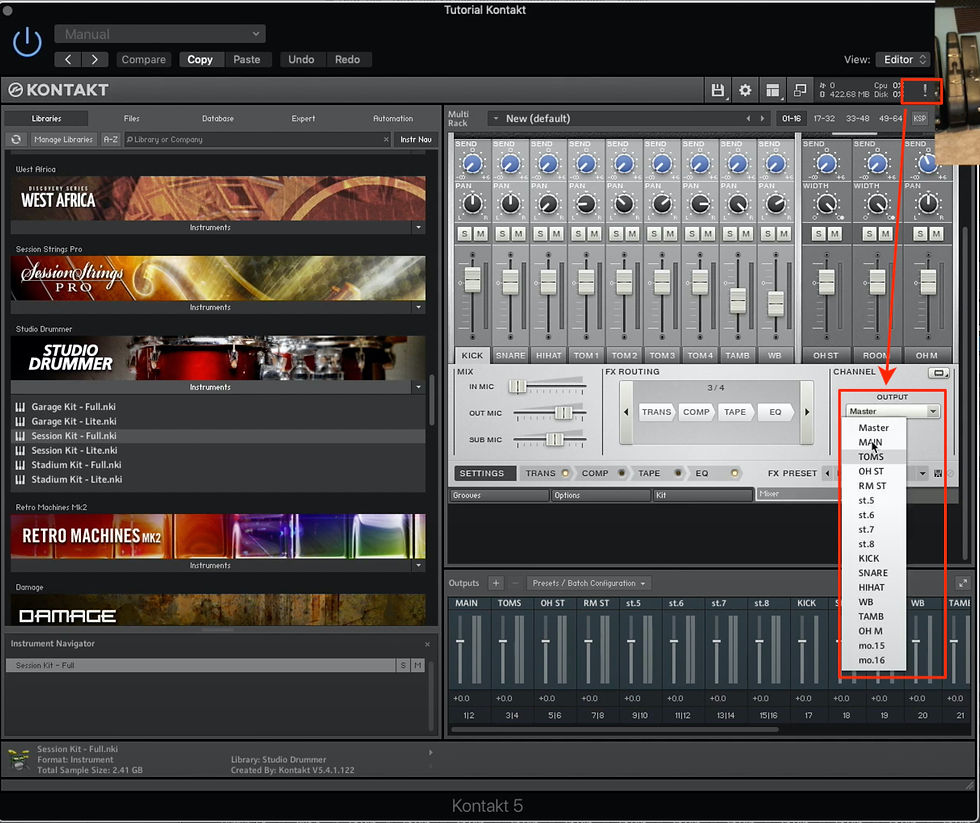This screenshot has height=823, width=980.
Task: Choose KICK from output menu
Action: (873, 559)
